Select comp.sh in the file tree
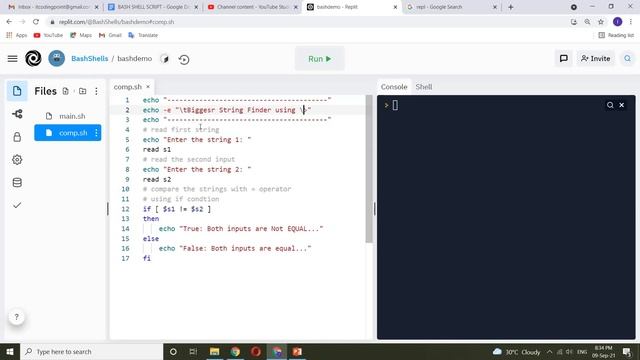 coord(68,133)
